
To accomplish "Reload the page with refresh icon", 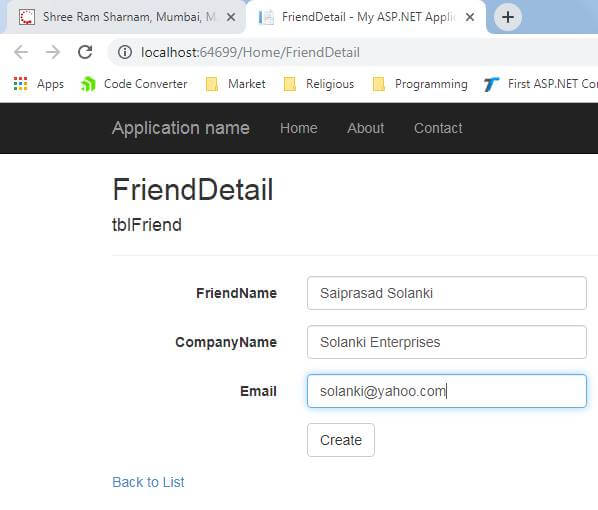I will pyautogui.click(x=85, y=52).
